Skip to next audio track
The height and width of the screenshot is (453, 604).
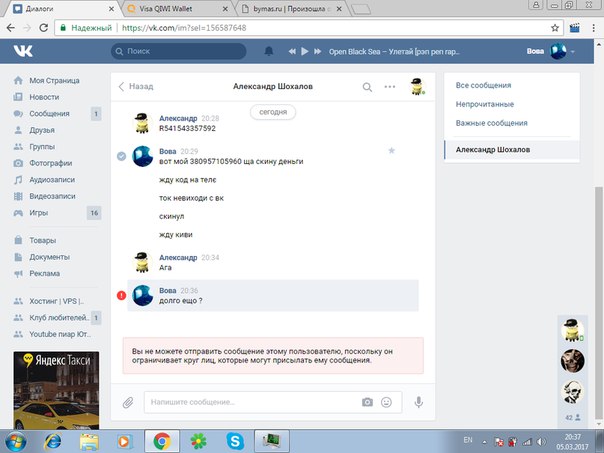[305, 50]
